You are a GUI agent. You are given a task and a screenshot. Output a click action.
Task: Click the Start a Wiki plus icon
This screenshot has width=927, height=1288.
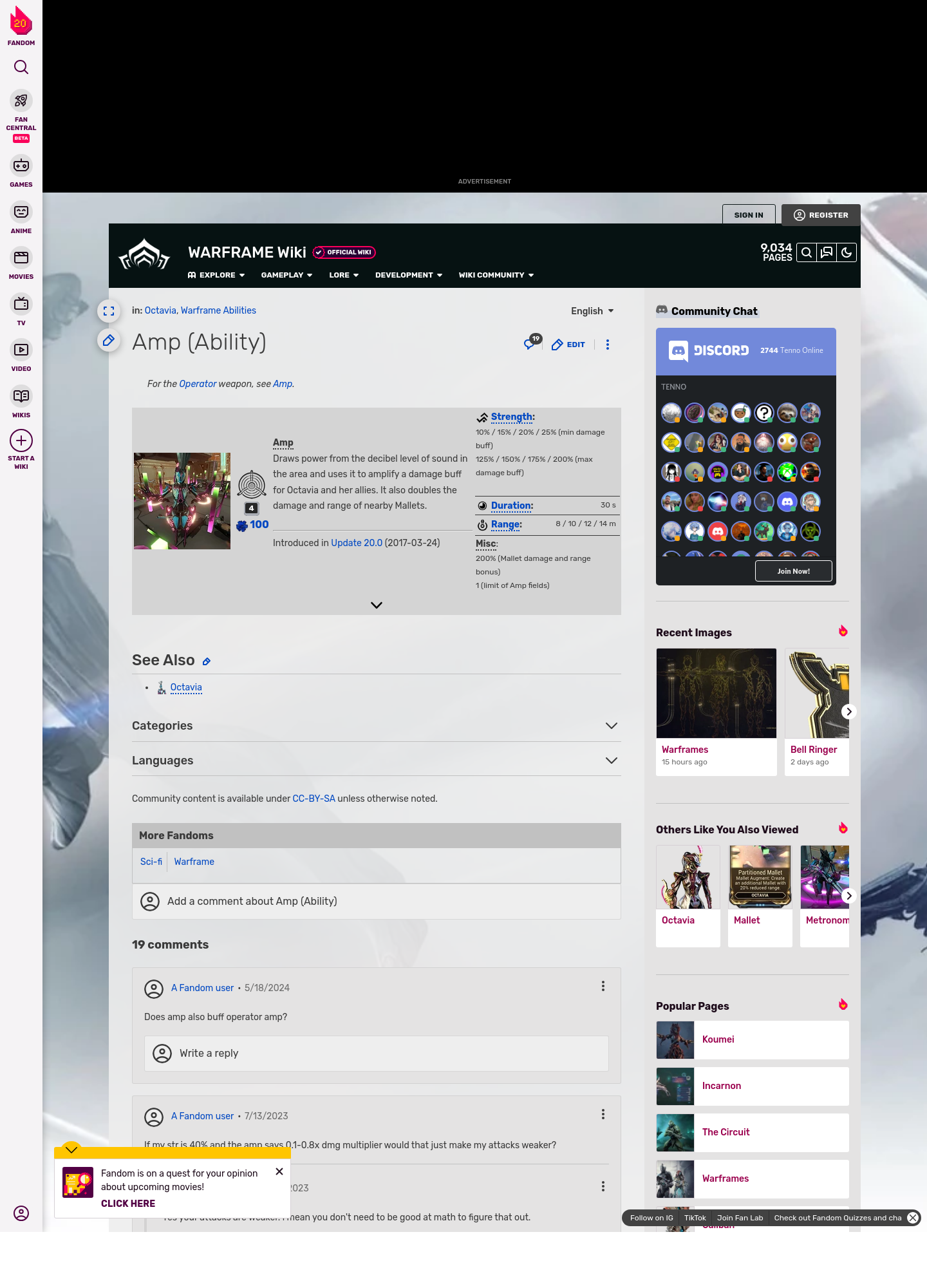click(21, 440)
